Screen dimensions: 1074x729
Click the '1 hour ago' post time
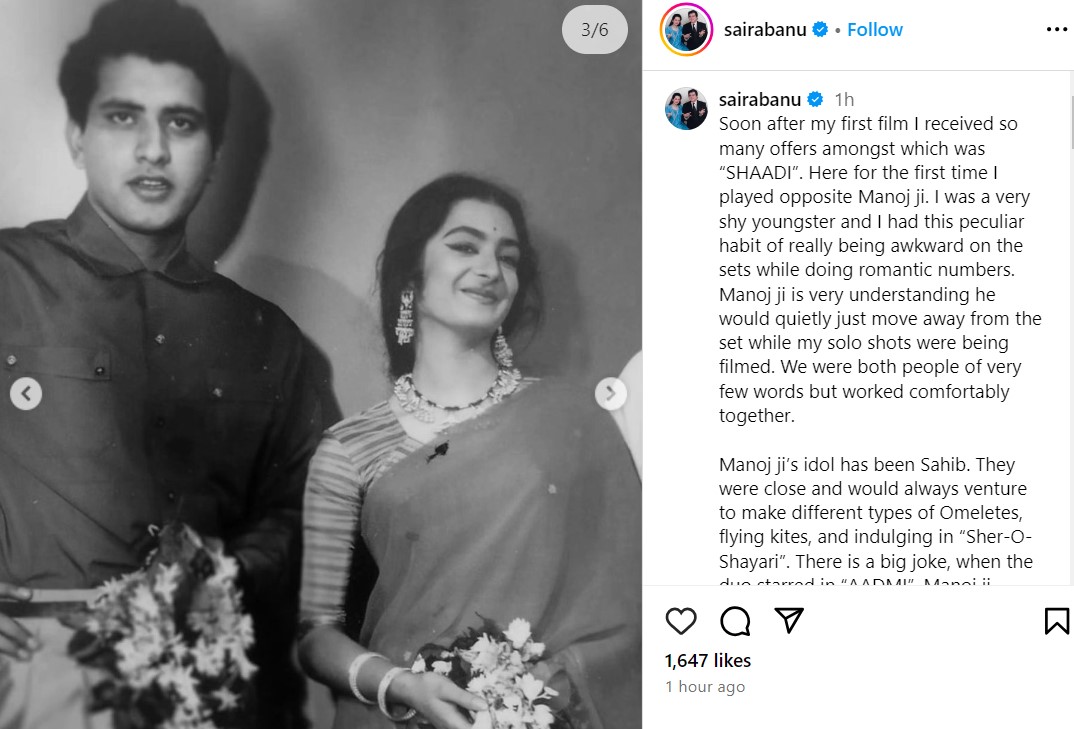pos(704,687)
